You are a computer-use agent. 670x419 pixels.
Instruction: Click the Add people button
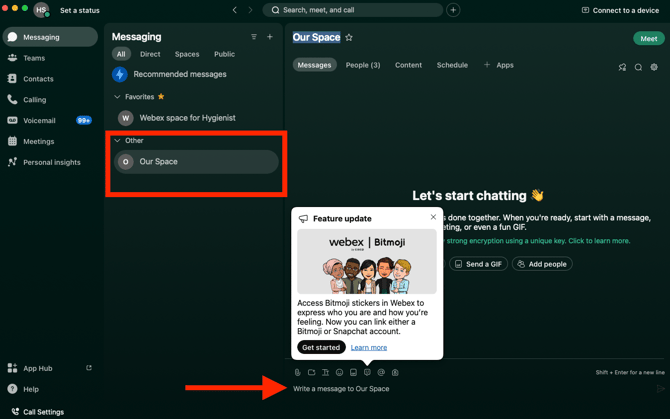pos(542,264)
